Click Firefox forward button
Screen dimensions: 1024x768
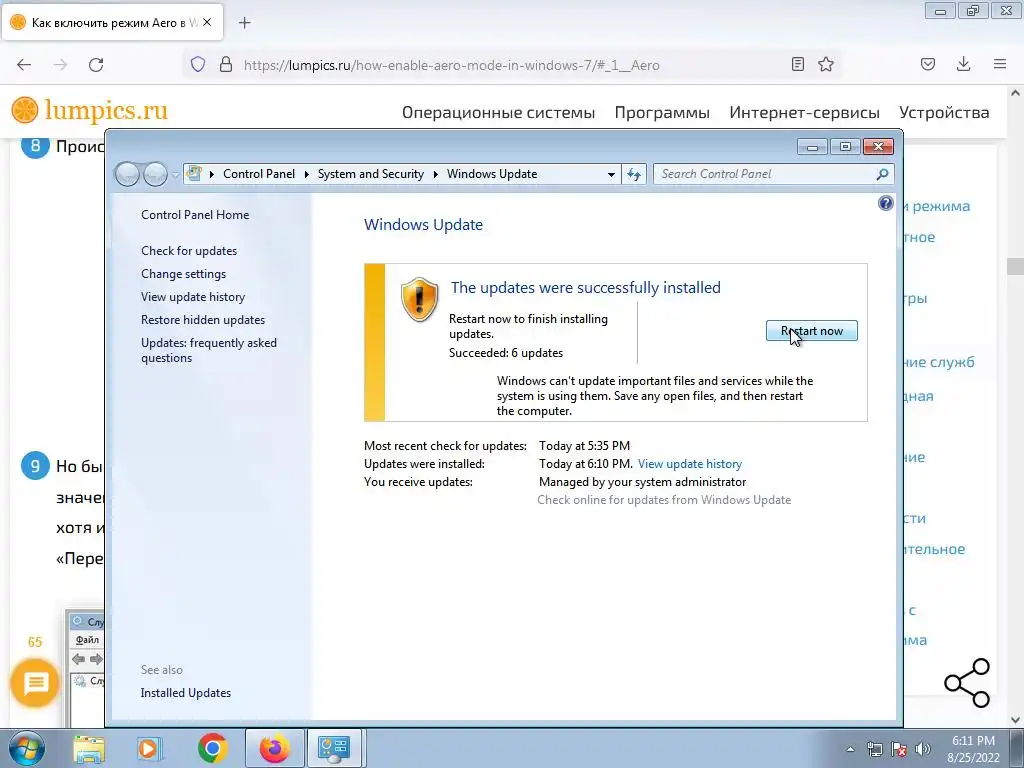(x=60, y=64)
